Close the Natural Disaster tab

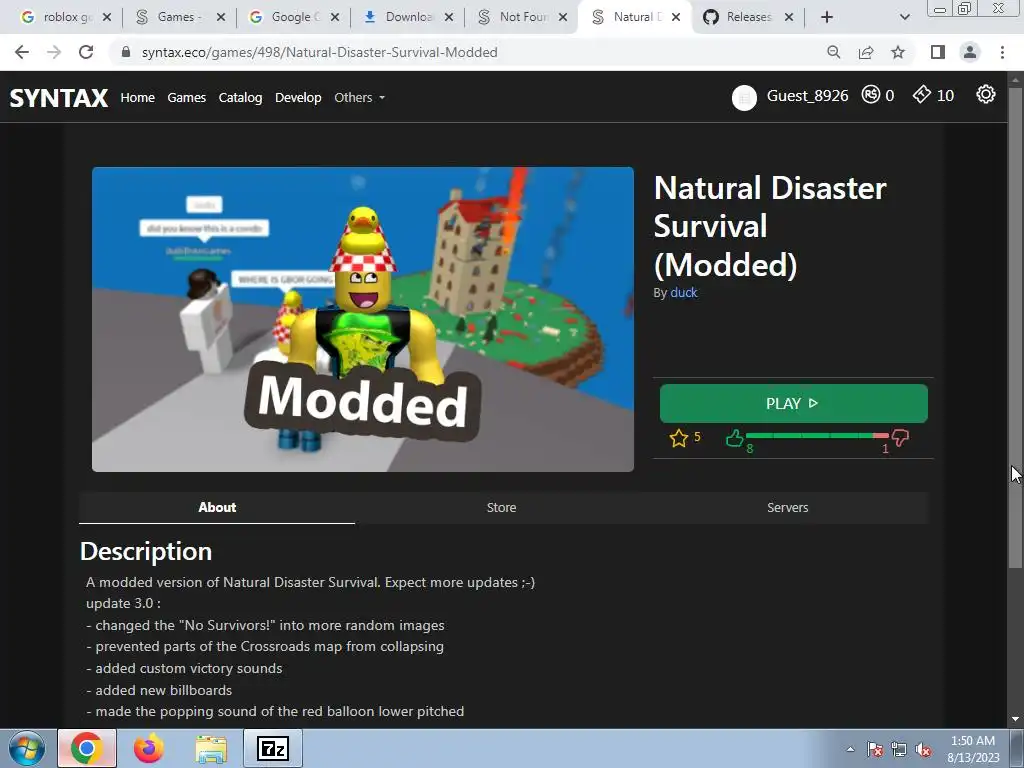(x=676, y=17)
